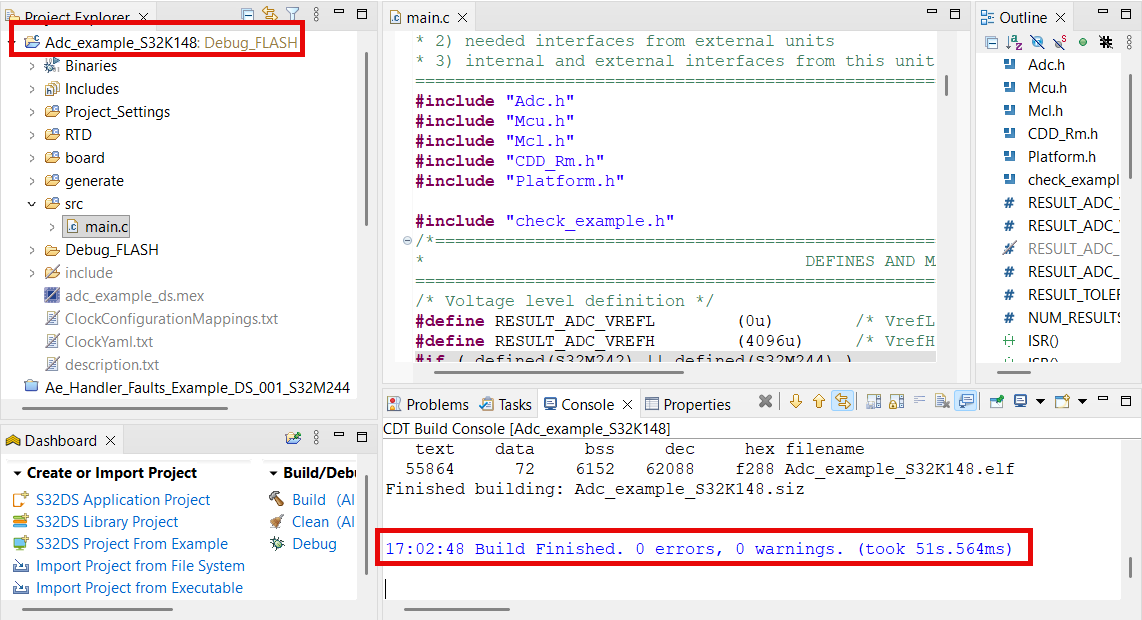Viewport: 1142px width, 620px height.
Task: Open the Properties tab
Action: (x=688, y=404)
